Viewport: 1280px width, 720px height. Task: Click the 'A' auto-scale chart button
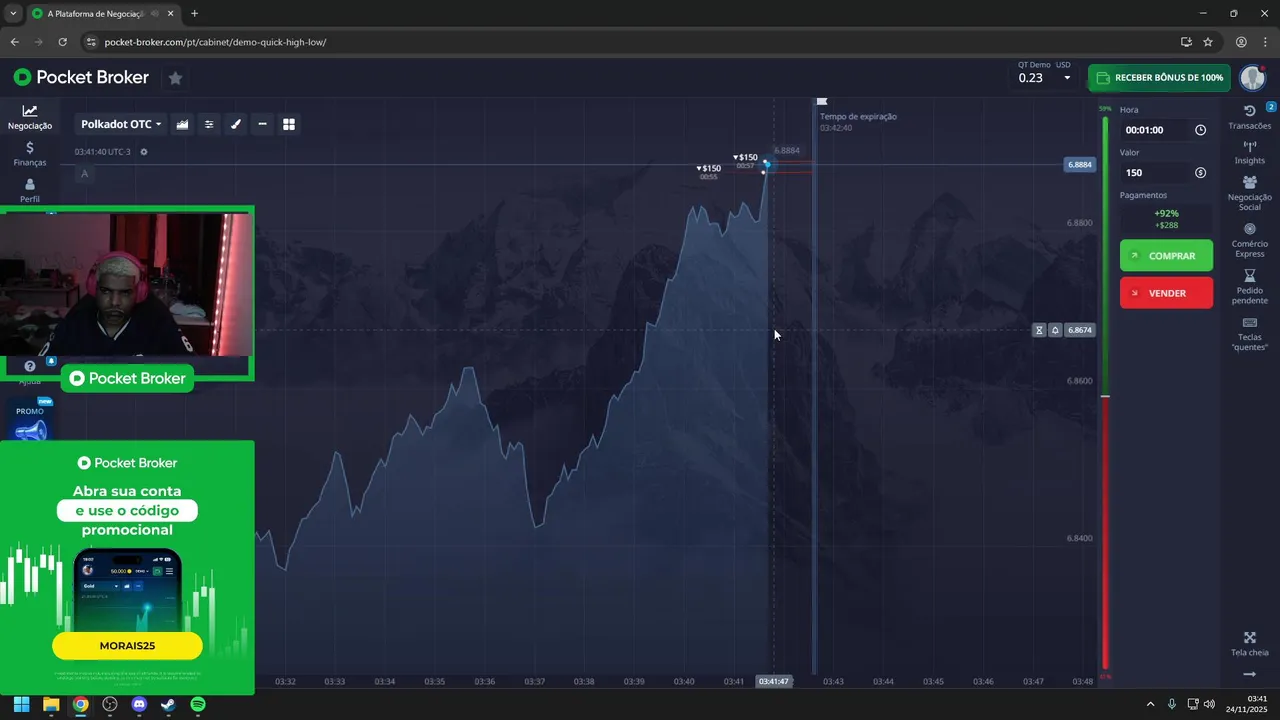pos(85,174)
